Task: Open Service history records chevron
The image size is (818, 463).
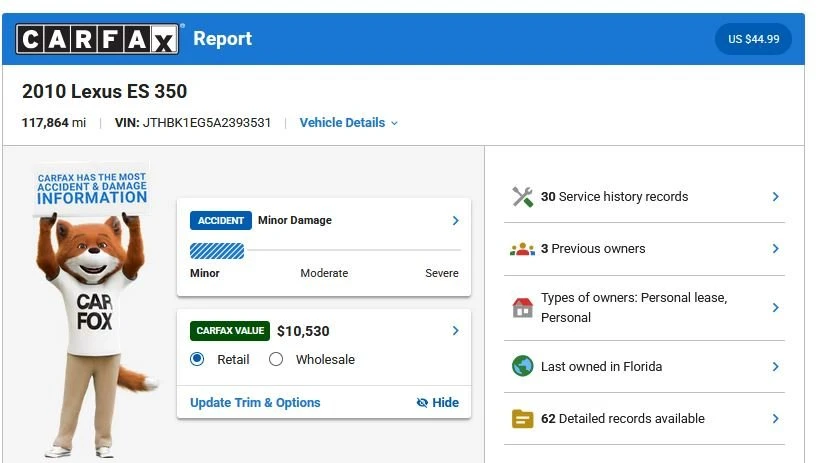Action: click(x=776, y=197)
